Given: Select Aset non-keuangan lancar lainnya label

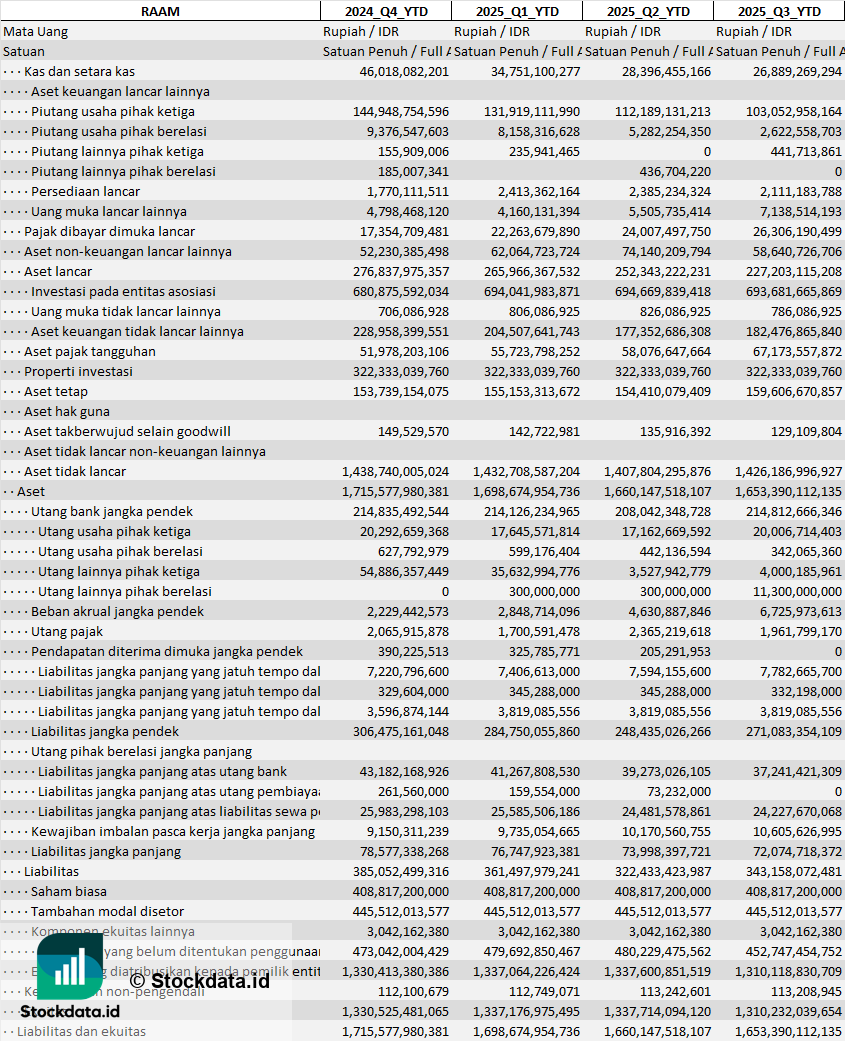Looking at the screenshot, I should pos(128,251).
